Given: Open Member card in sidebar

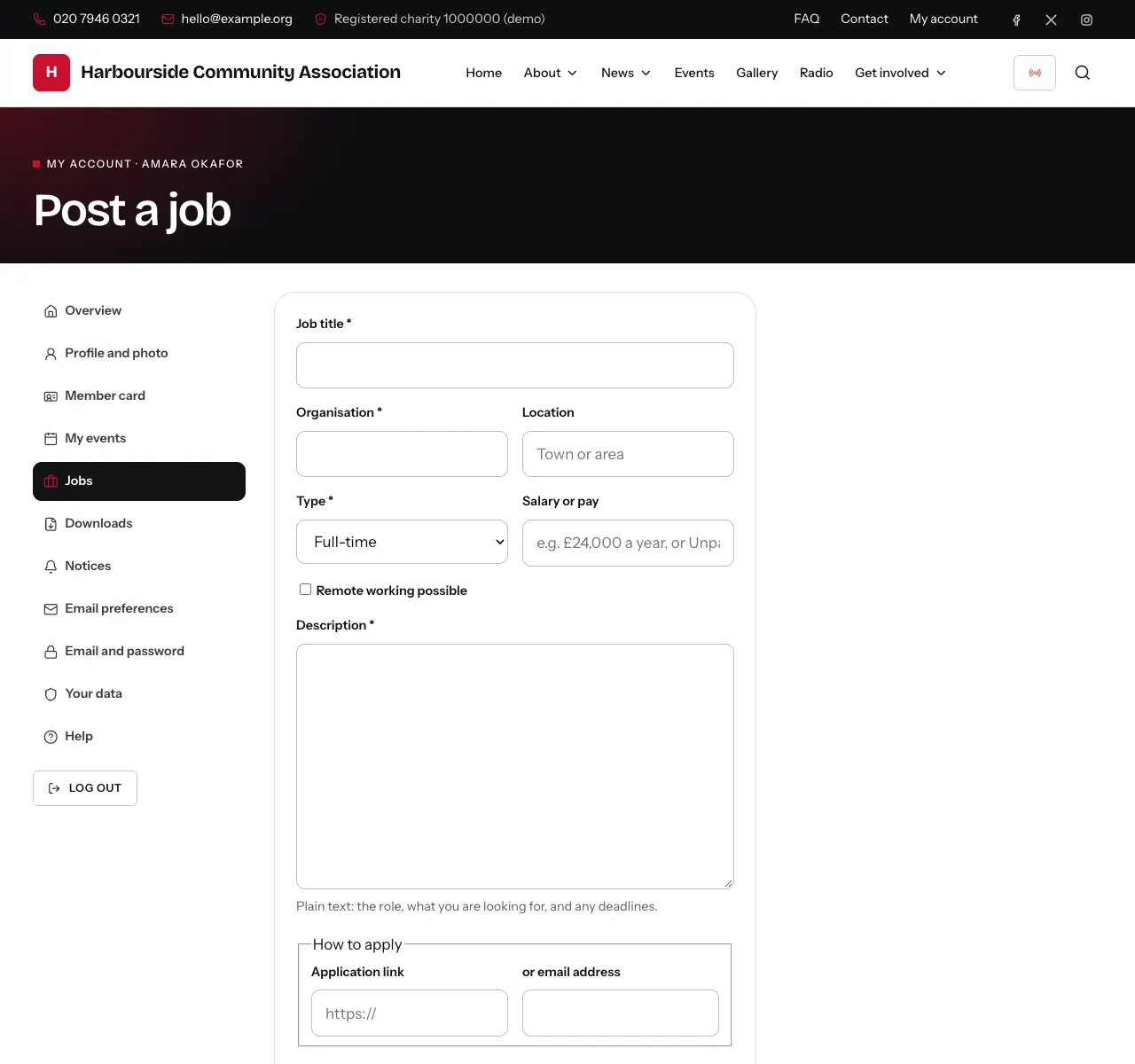Looking at the screenshot, I should click(139, 396).
